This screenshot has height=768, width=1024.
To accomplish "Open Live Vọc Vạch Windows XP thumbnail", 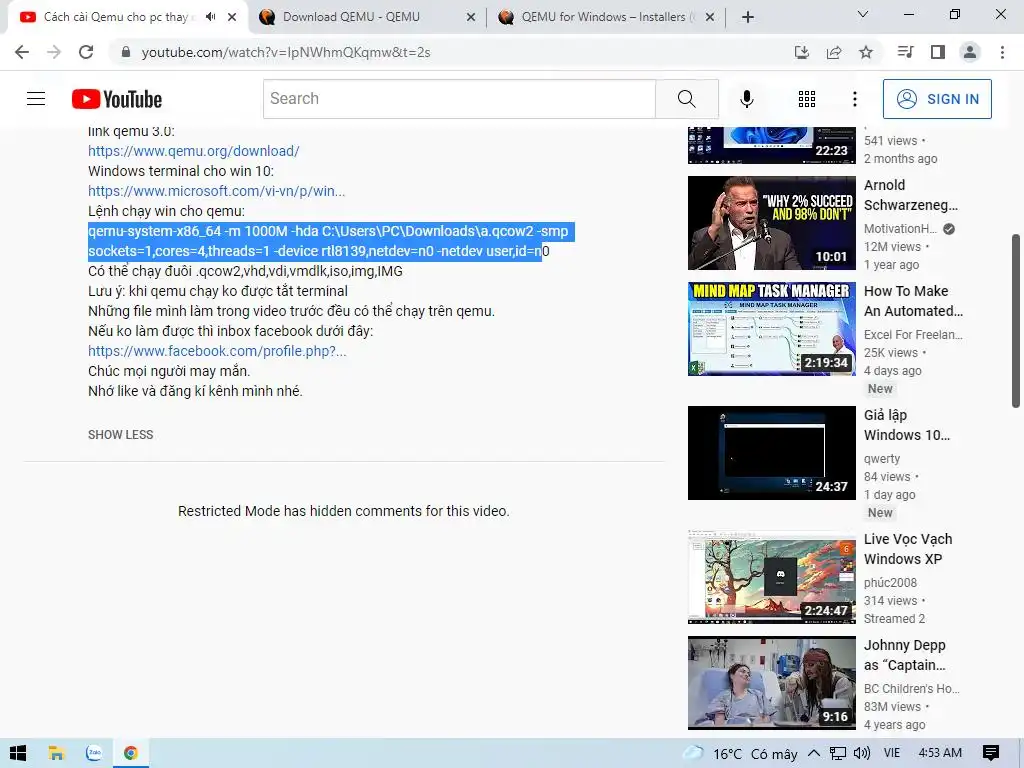I will (771, 577).
